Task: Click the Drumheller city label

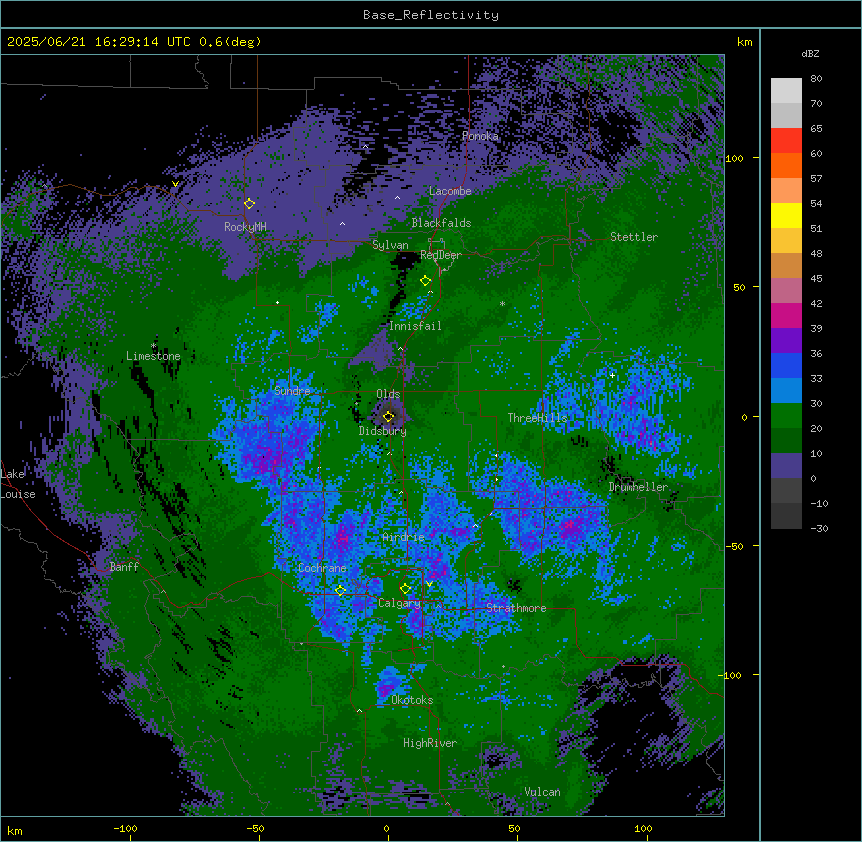Action: click(638, 487)
